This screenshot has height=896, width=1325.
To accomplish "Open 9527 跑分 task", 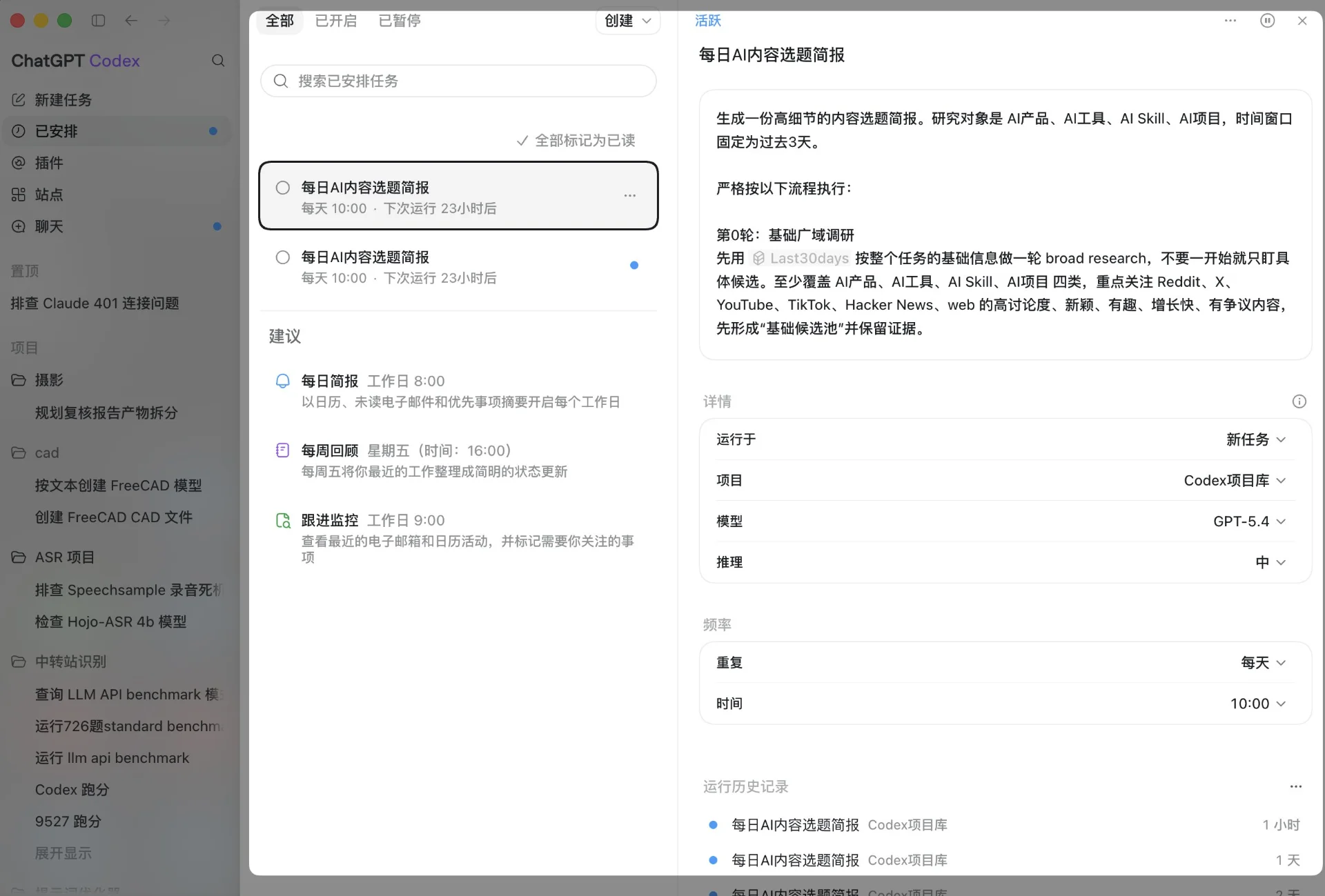I will pos(68,822).
